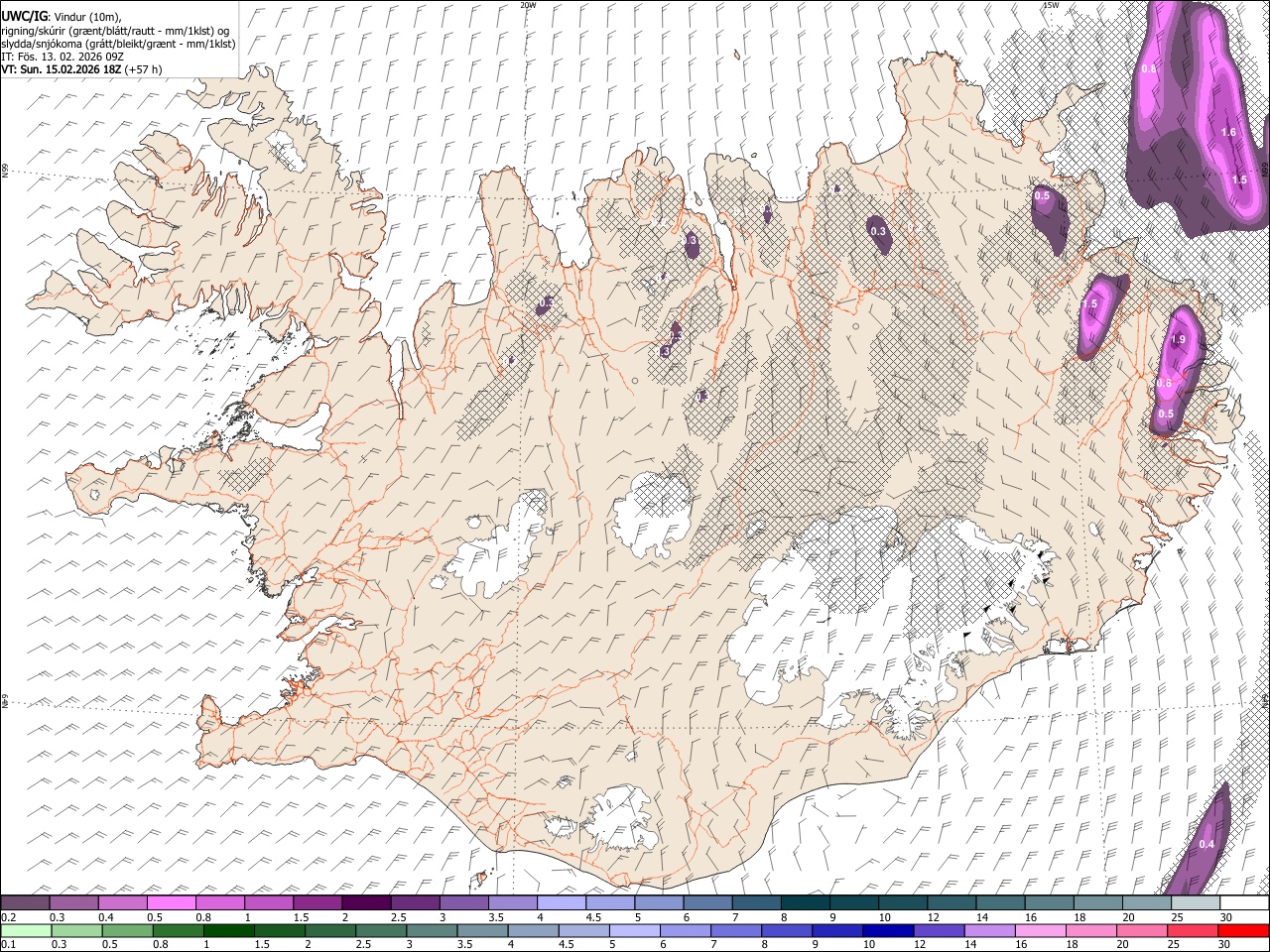
Task: Click the upper legend label 0.2
Action: (8, 917)
